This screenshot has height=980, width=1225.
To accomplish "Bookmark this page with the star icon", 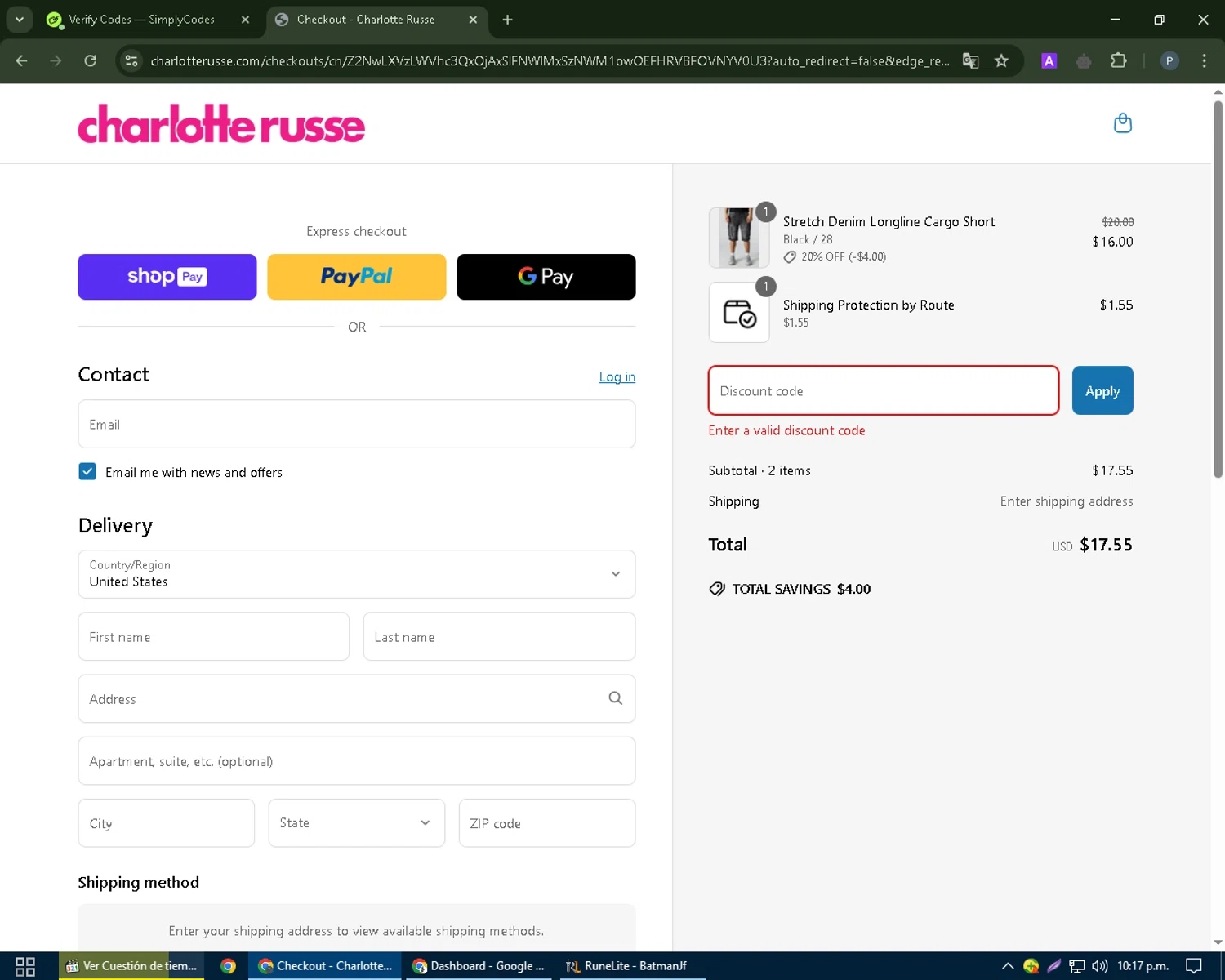I will pos(1001,60).
